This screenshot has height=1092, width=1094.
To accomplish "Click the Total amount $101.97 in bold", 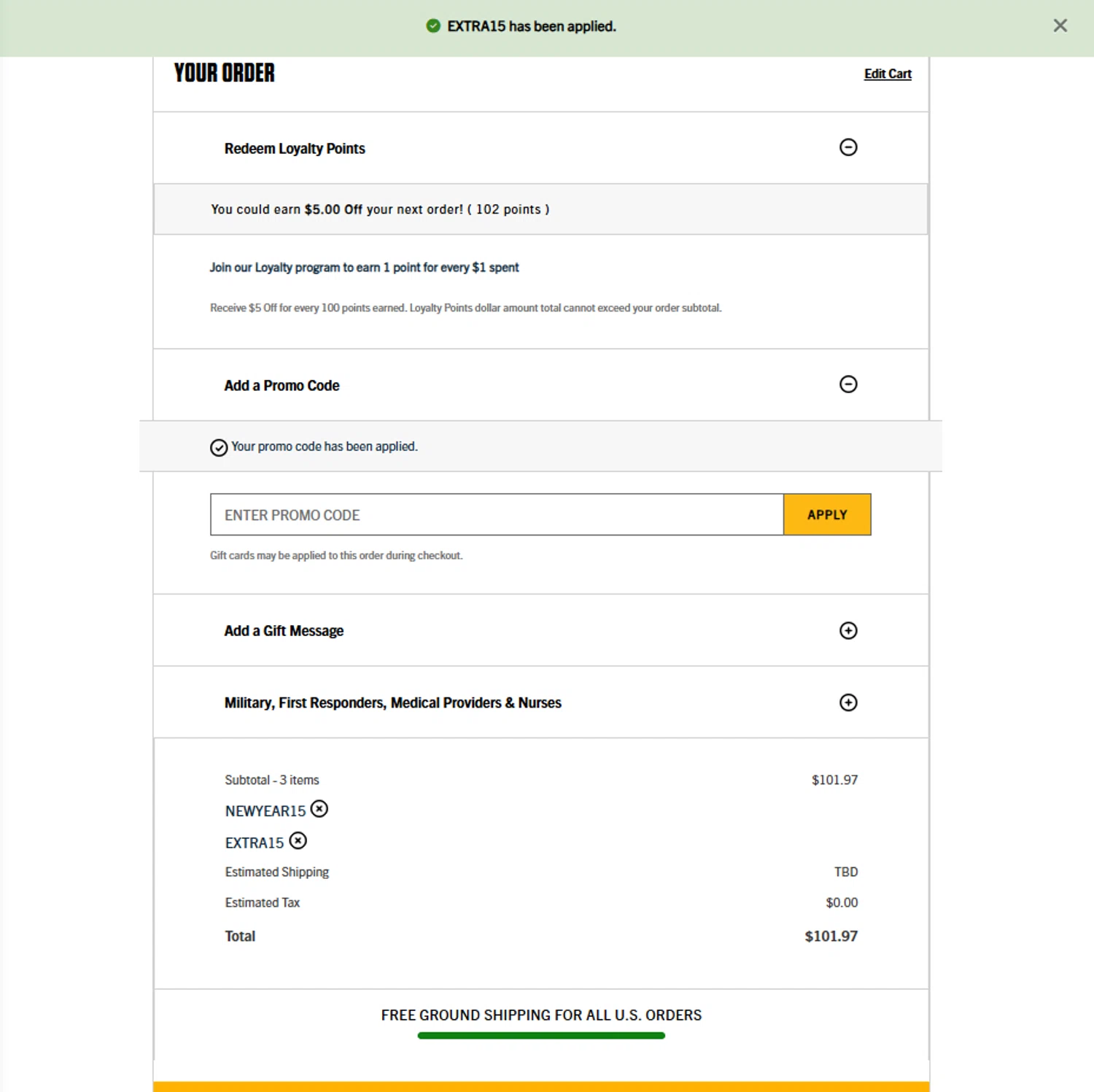I will click(x=831, y=936).
